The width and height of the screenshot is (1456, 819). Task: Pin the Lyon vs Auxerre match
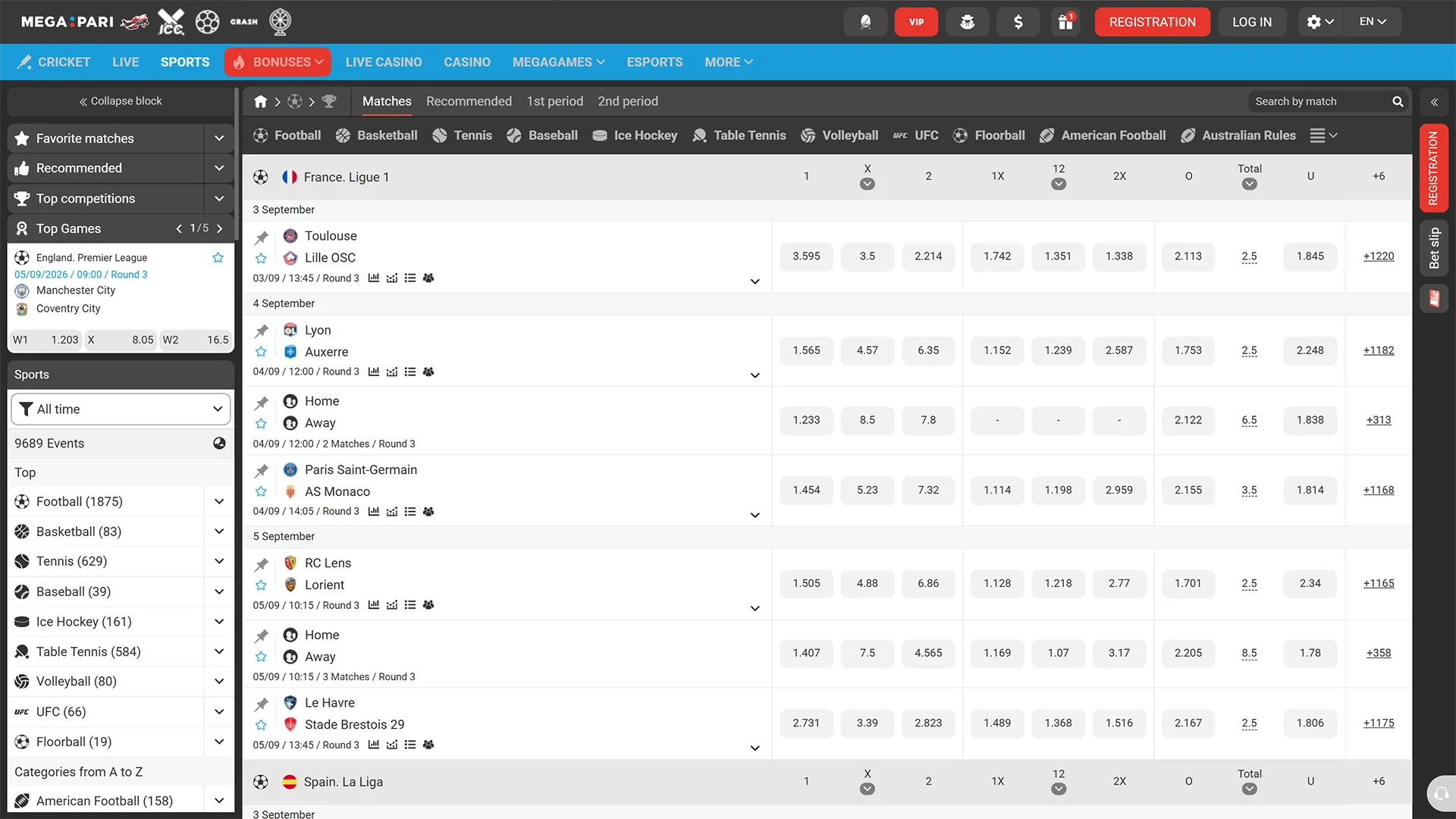pos(262,331)
